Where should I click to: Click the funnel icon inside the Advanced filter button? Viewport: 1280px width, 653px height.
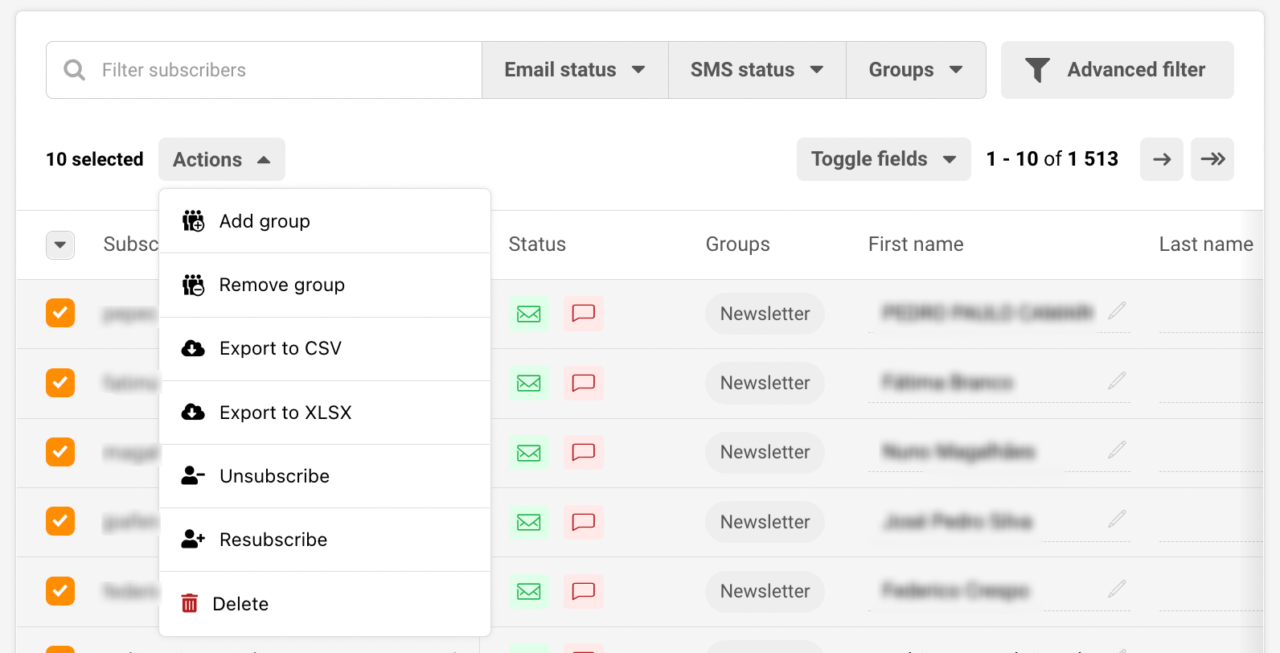pos(1037,70)
